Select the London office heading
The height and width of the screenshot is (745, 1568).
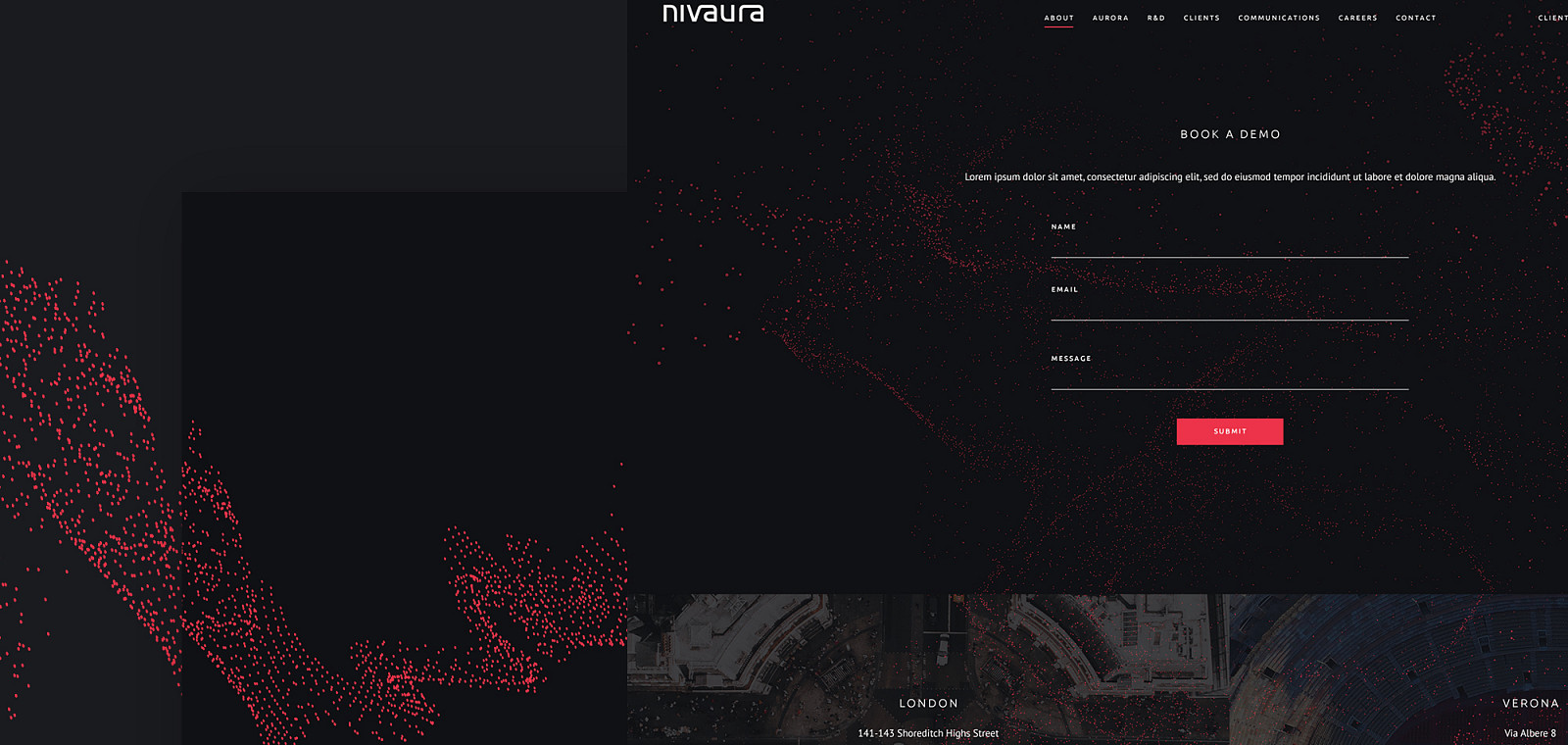(928, 703)
